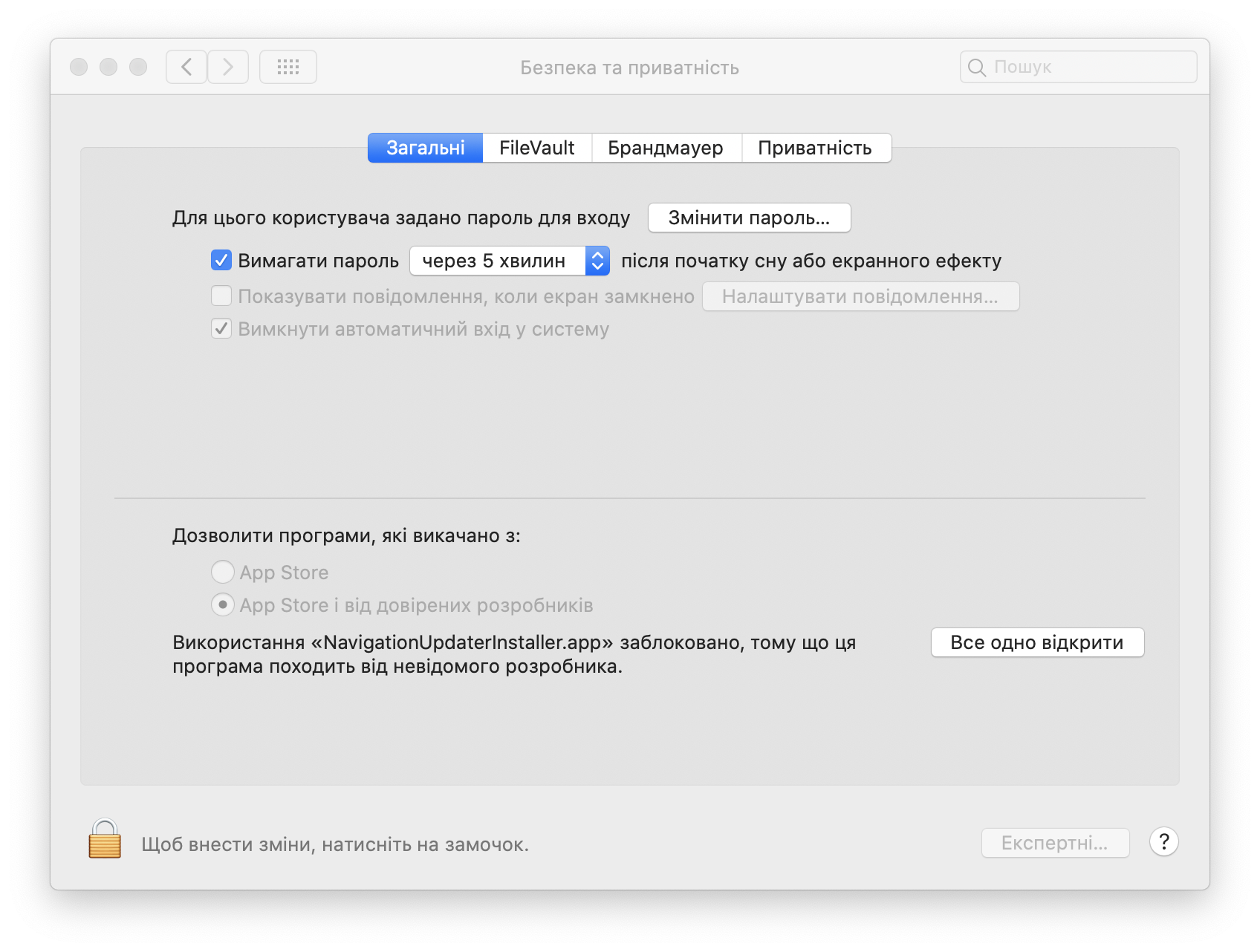The image size is (1260, 952).
Task: Show all preferences grid icon
Action: (x=288, y=67)
